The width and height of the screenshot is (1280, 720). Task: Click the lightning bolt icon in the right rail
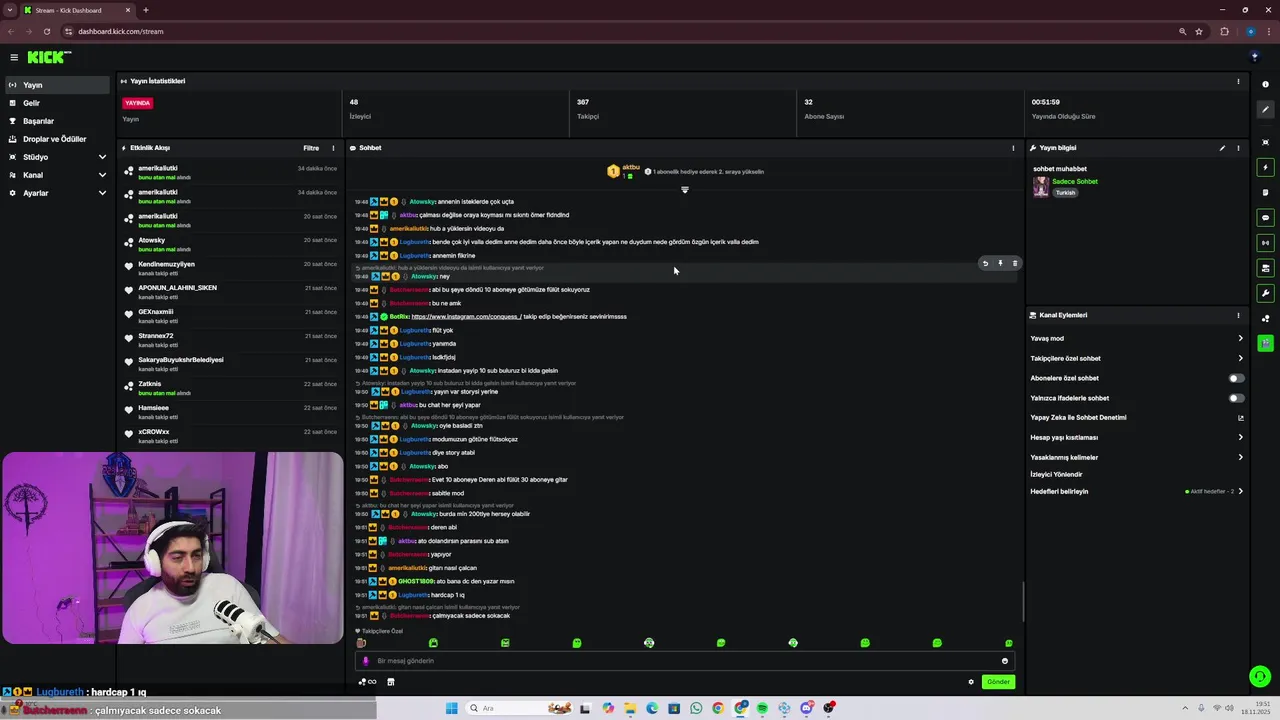click(1265, 167)
